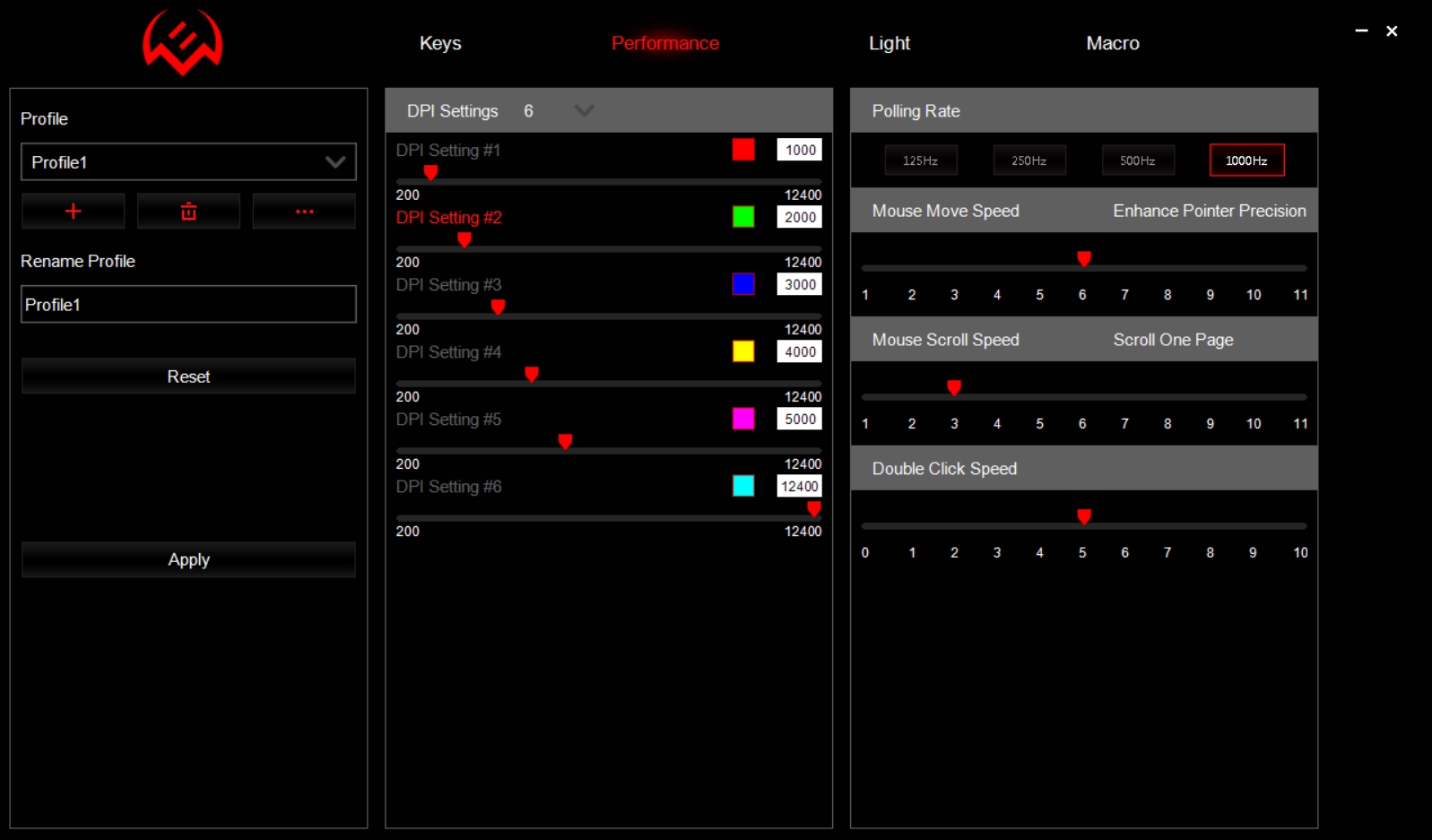The width and height of the screenshot is (1432, 840).
Task: Select DPI Setting #4 stage
Action: click(x=449, y=352)
